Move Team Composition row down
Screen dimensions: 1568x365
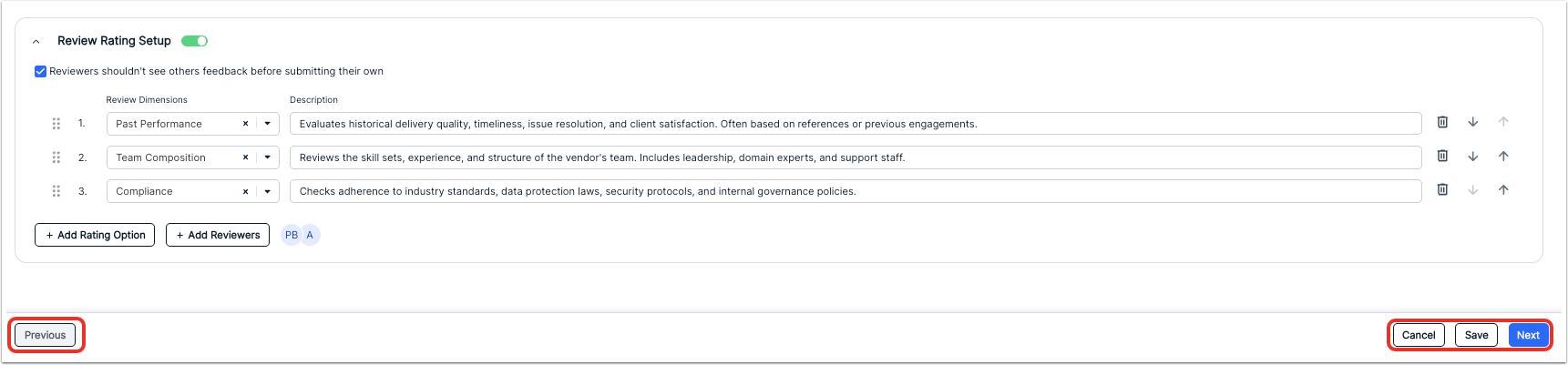pos(1473,156)
